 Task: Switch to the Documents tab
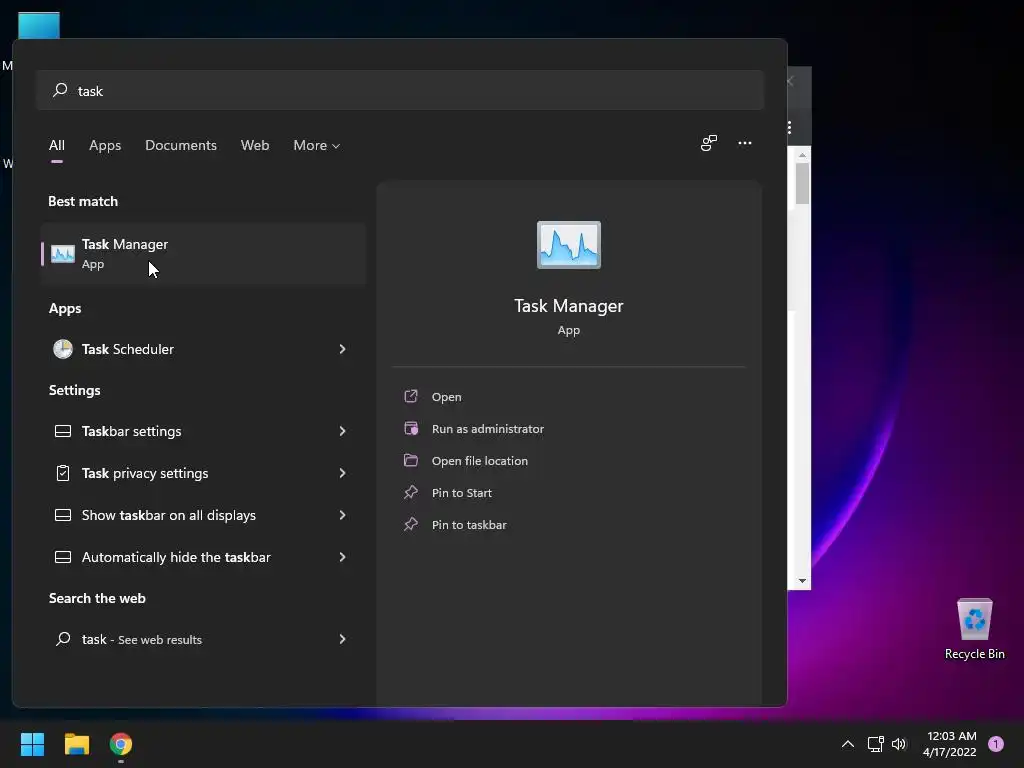(x=181, y=146)
